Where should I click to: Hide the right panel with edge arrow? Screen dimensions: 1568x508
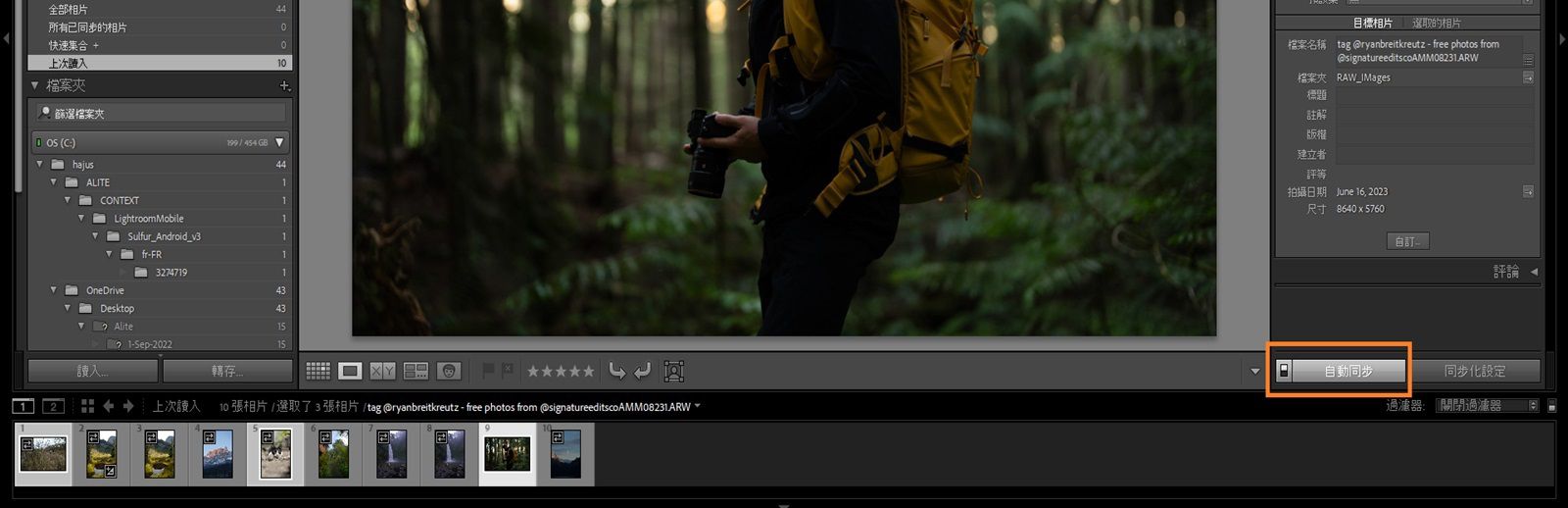pyautogui.click(x=1562, y=39)
